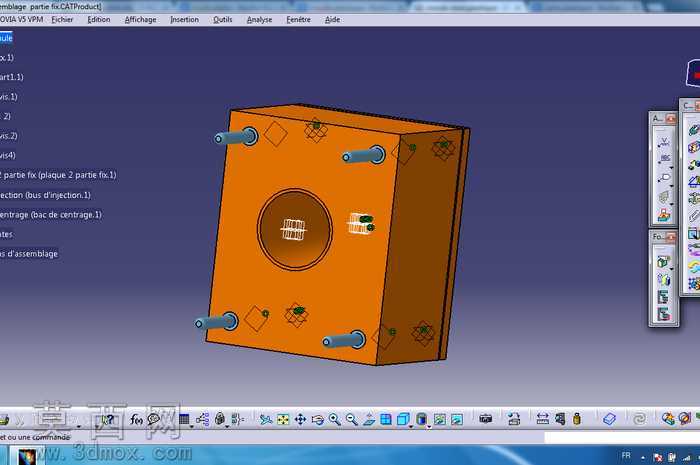Viewport: 700px width, 465px height.
Task: Click the measure inertia weight icon
Action: pos(577,419)
